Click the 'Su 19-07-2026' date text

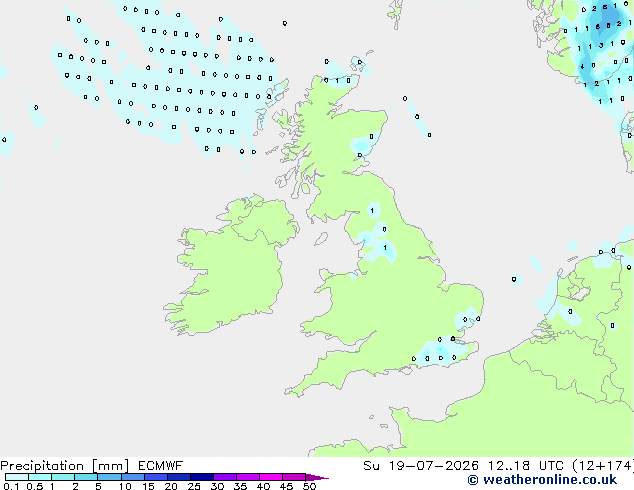pos(421,466)
